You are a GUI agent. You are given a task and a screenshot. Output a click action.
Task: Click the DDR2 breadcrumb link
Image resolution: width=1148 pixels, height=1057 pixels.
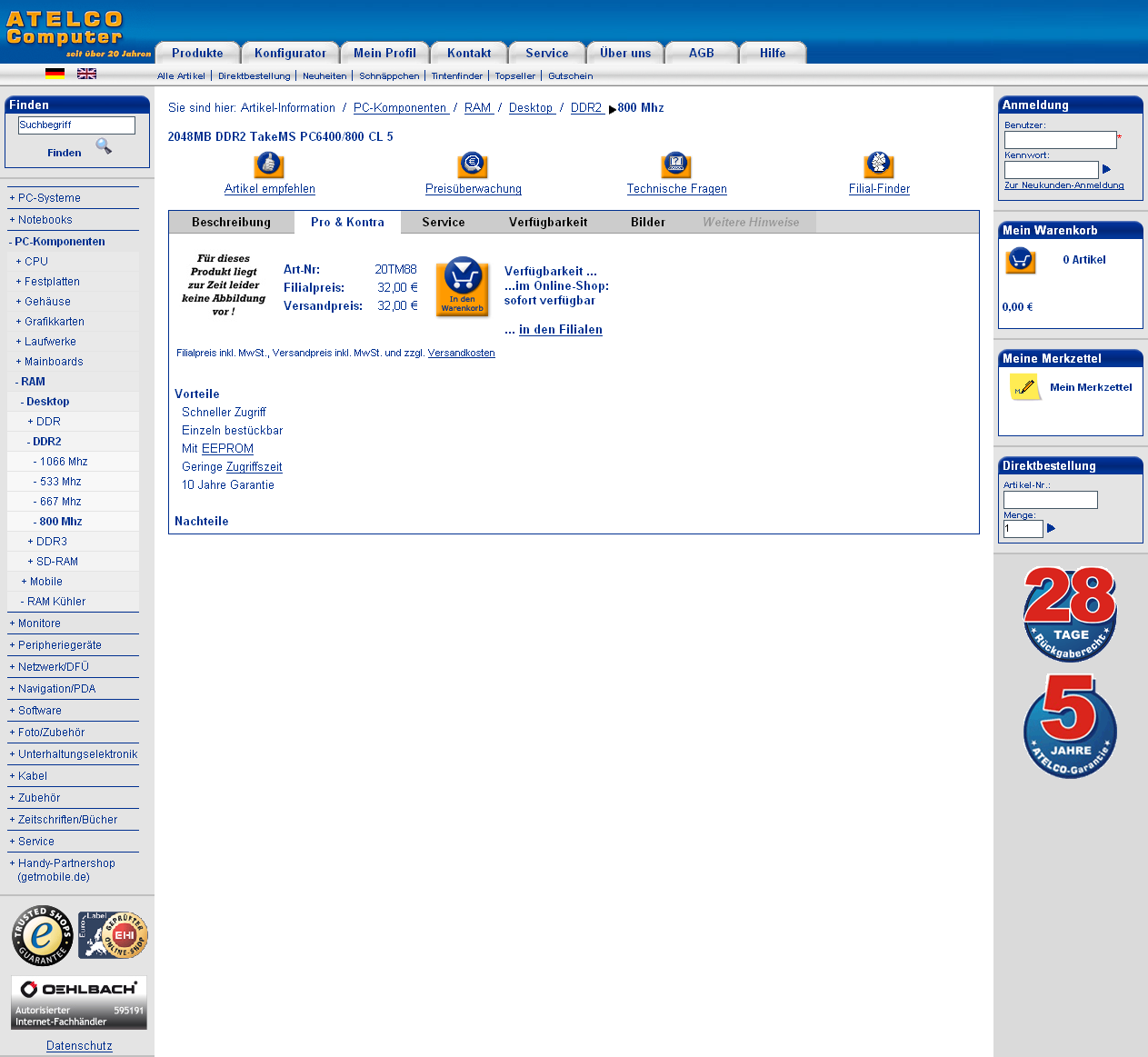[586, 108]
